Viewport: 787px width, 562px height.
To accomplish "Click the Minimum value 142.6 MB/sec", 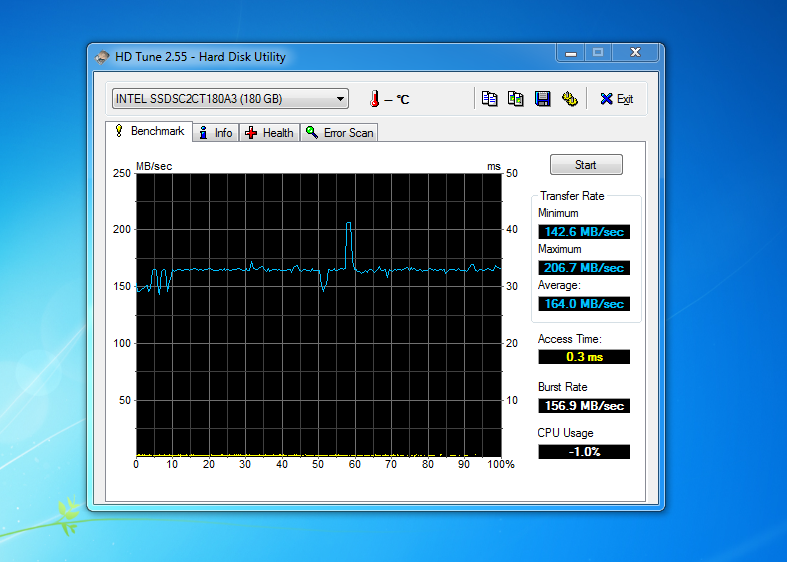I will [x=584, y=232].
